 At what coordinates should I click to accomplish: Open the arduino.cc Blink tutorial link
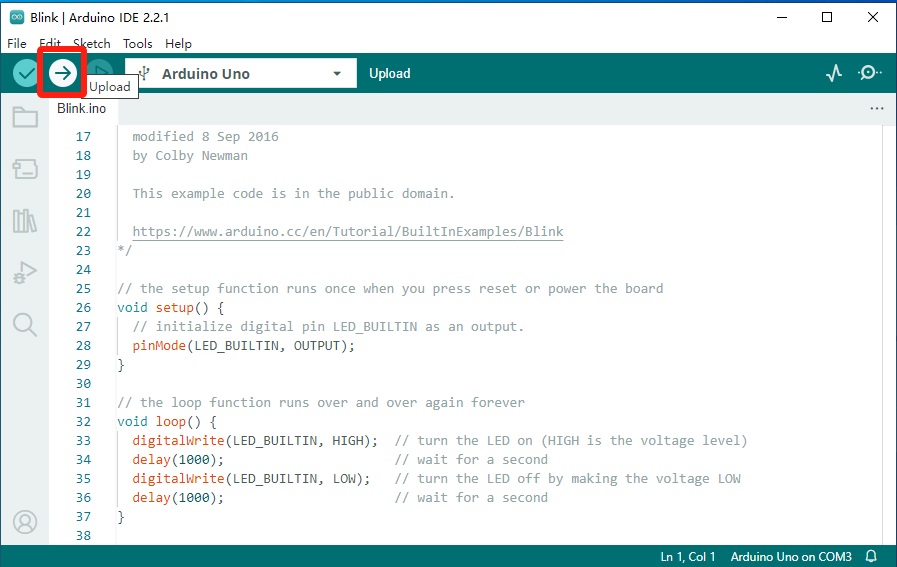click(x=348, y=232)
